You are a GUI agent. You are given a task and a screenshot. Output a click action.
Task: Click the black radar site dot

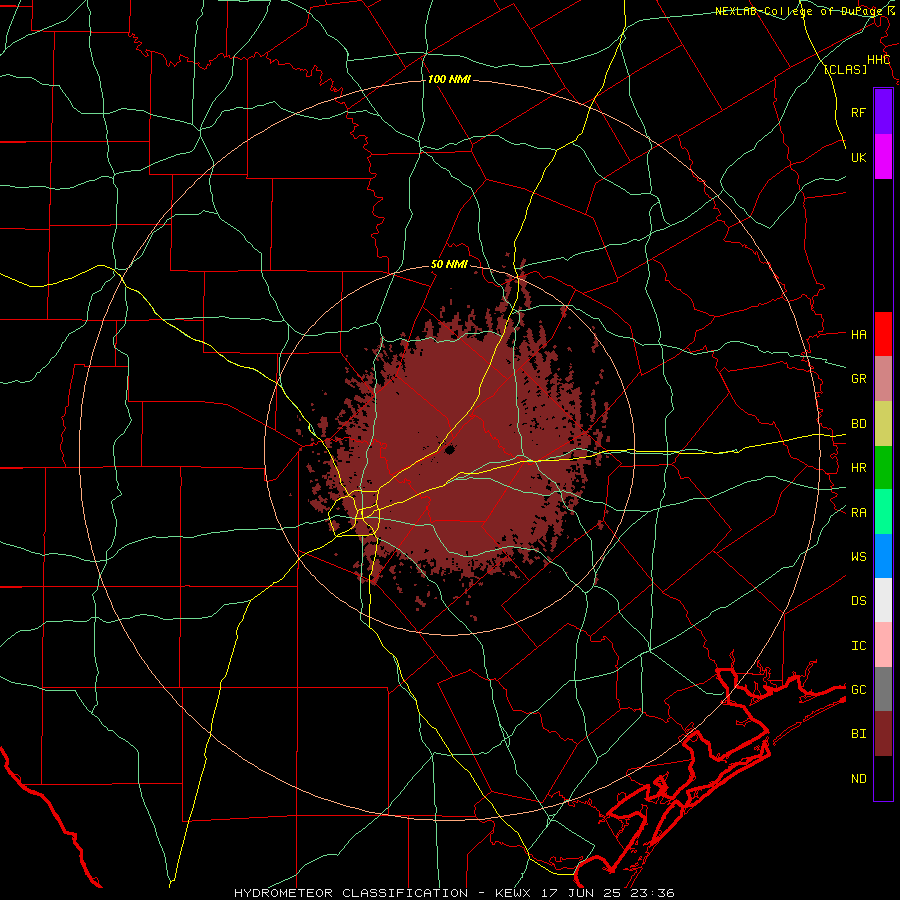coord(450,450)
